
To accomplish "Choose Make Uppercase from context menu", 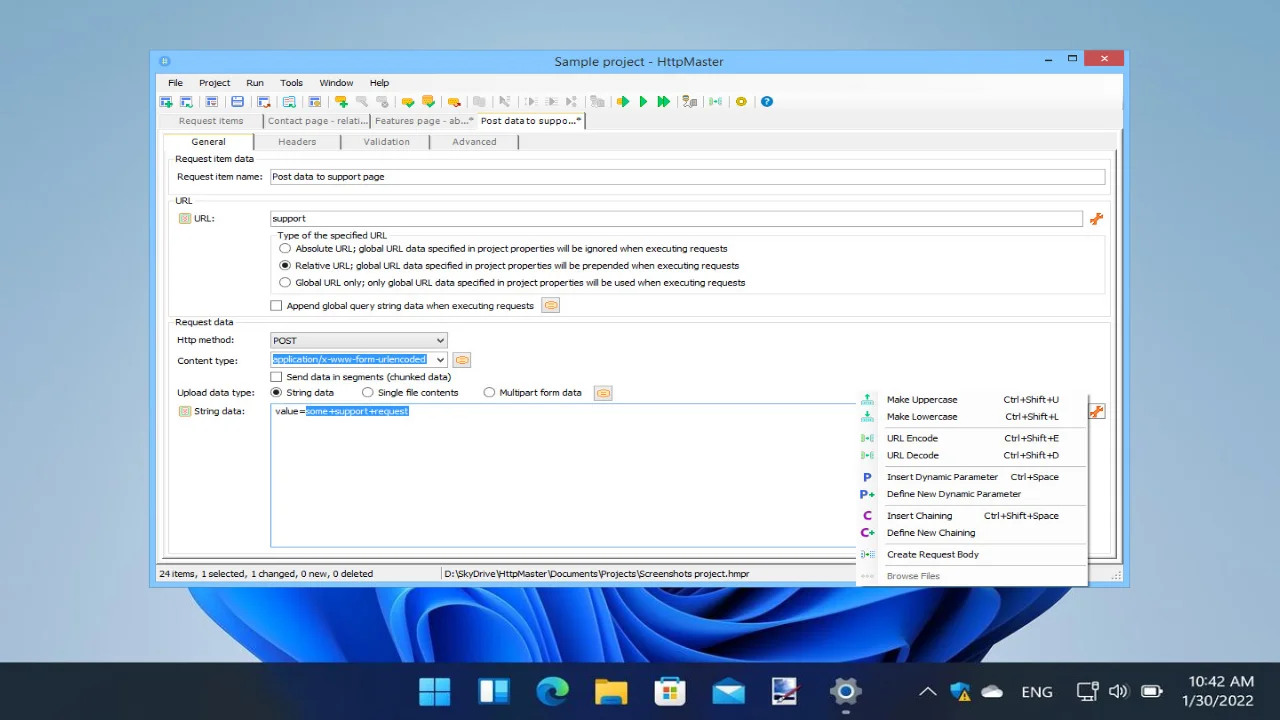I will (972, 399).
